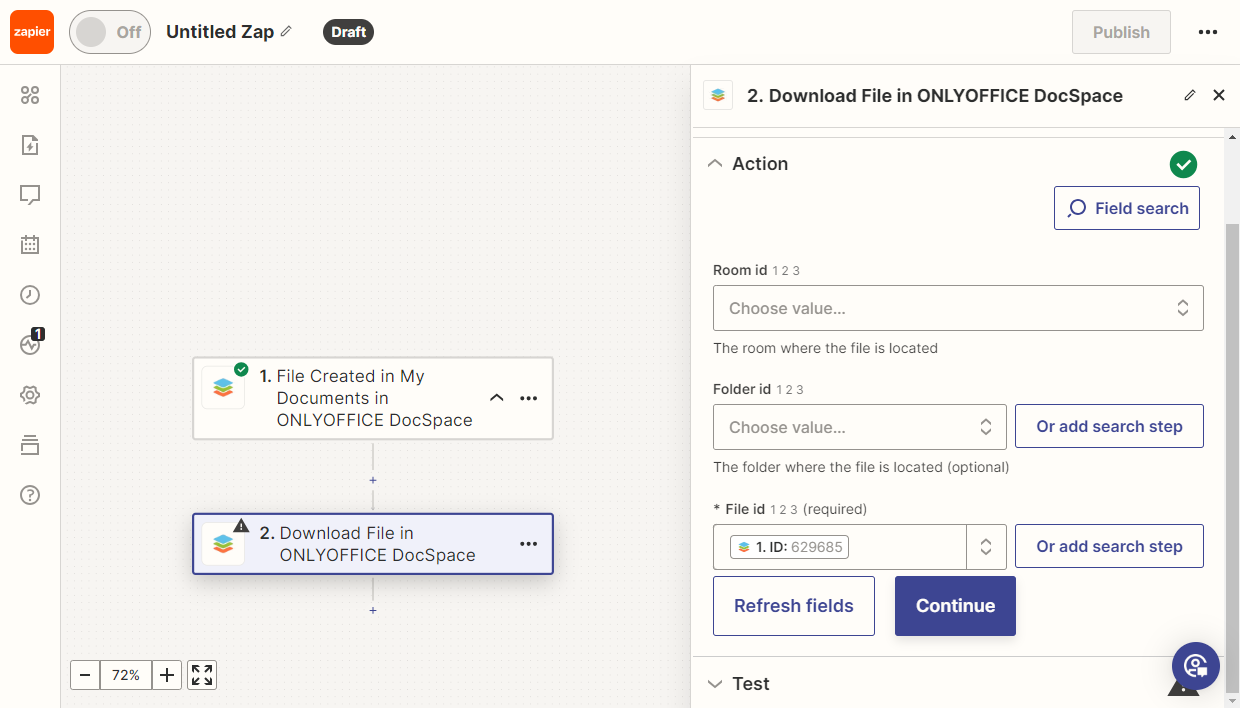Click the Refresh fields button
Image resolution: width=1240 pixels, height=708 pixels.
pos(793,606)
